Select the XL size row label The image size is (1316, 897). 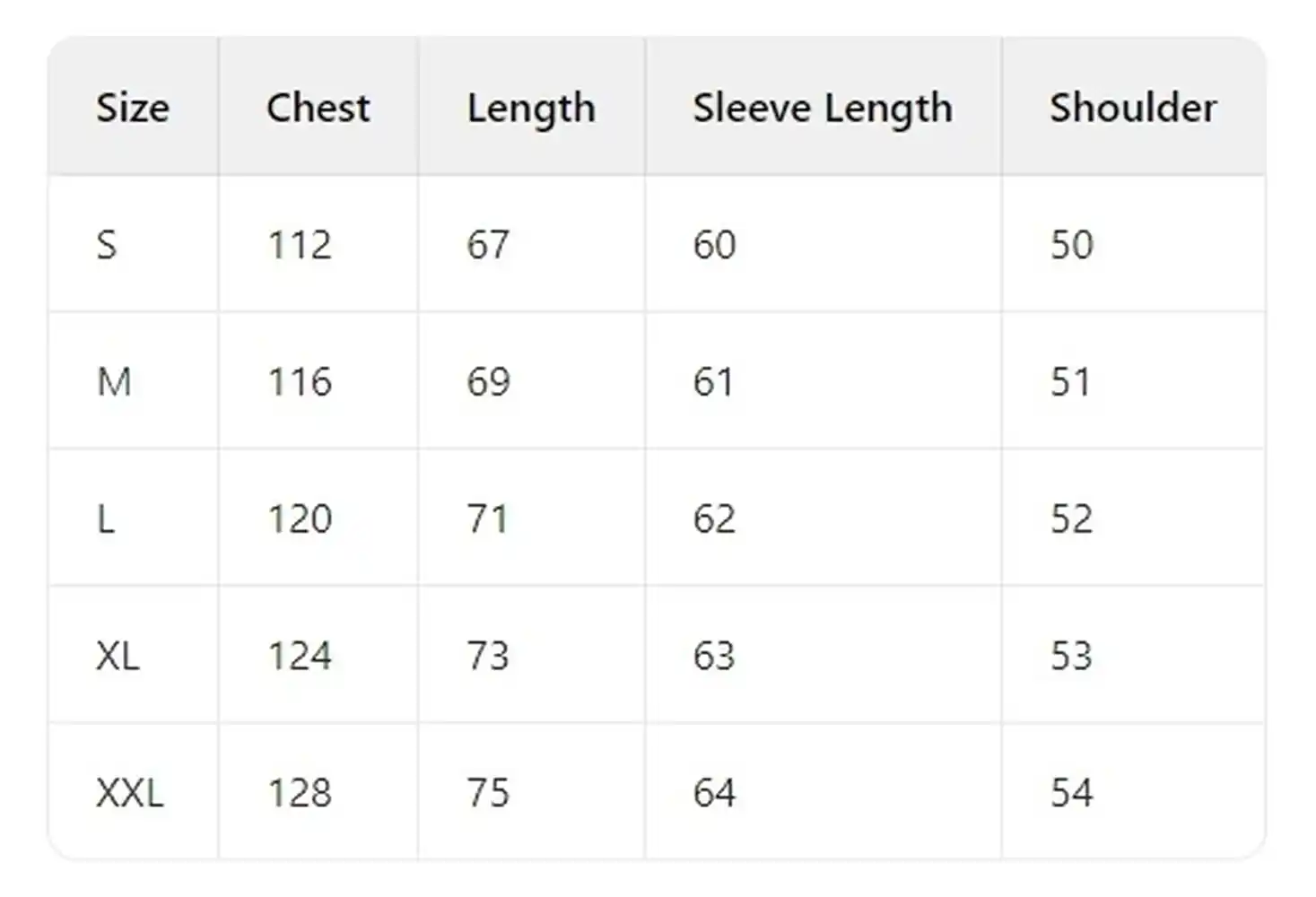(x=118, y=657)
